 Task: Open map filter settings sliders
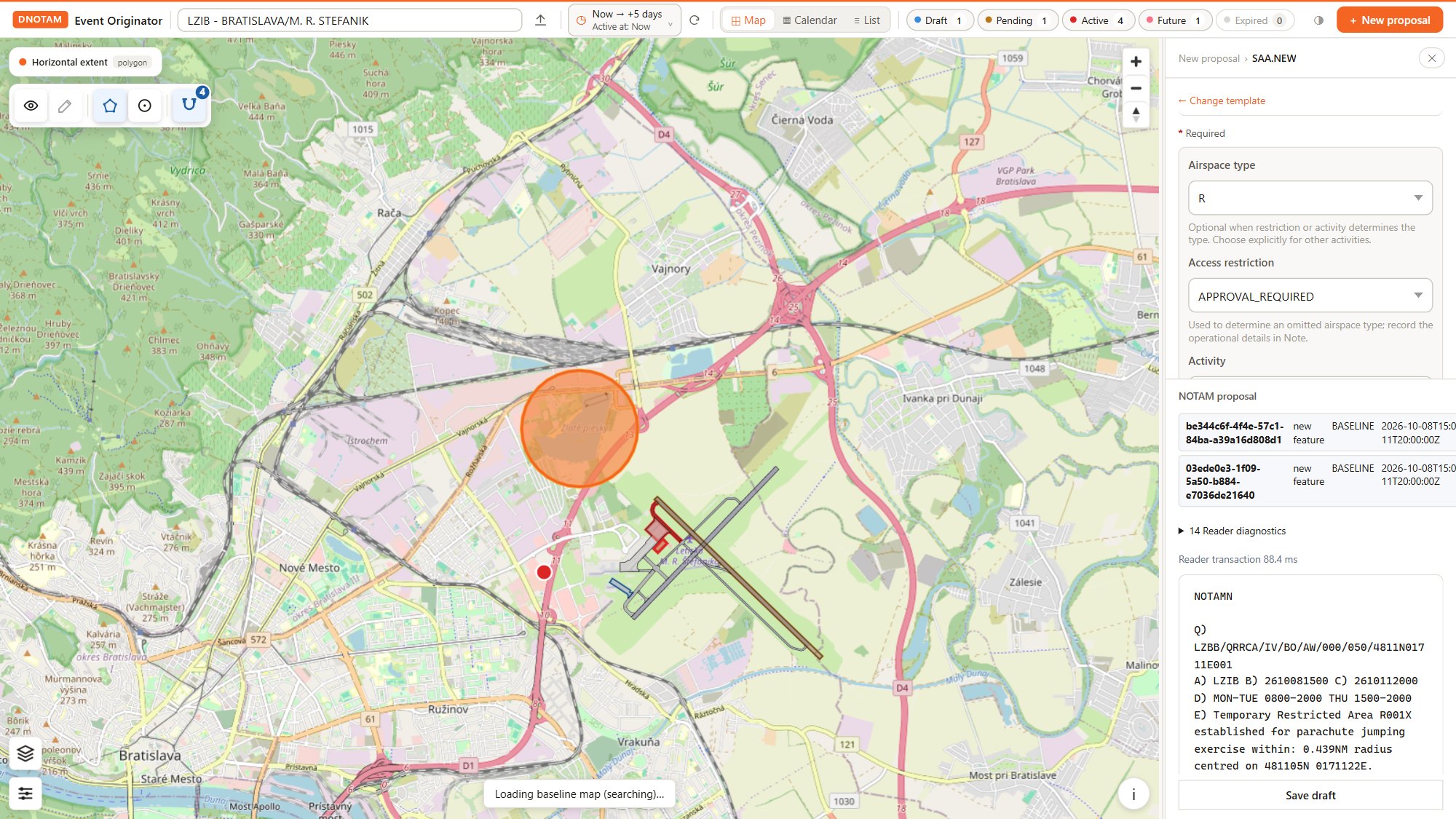tap(25, 793)
